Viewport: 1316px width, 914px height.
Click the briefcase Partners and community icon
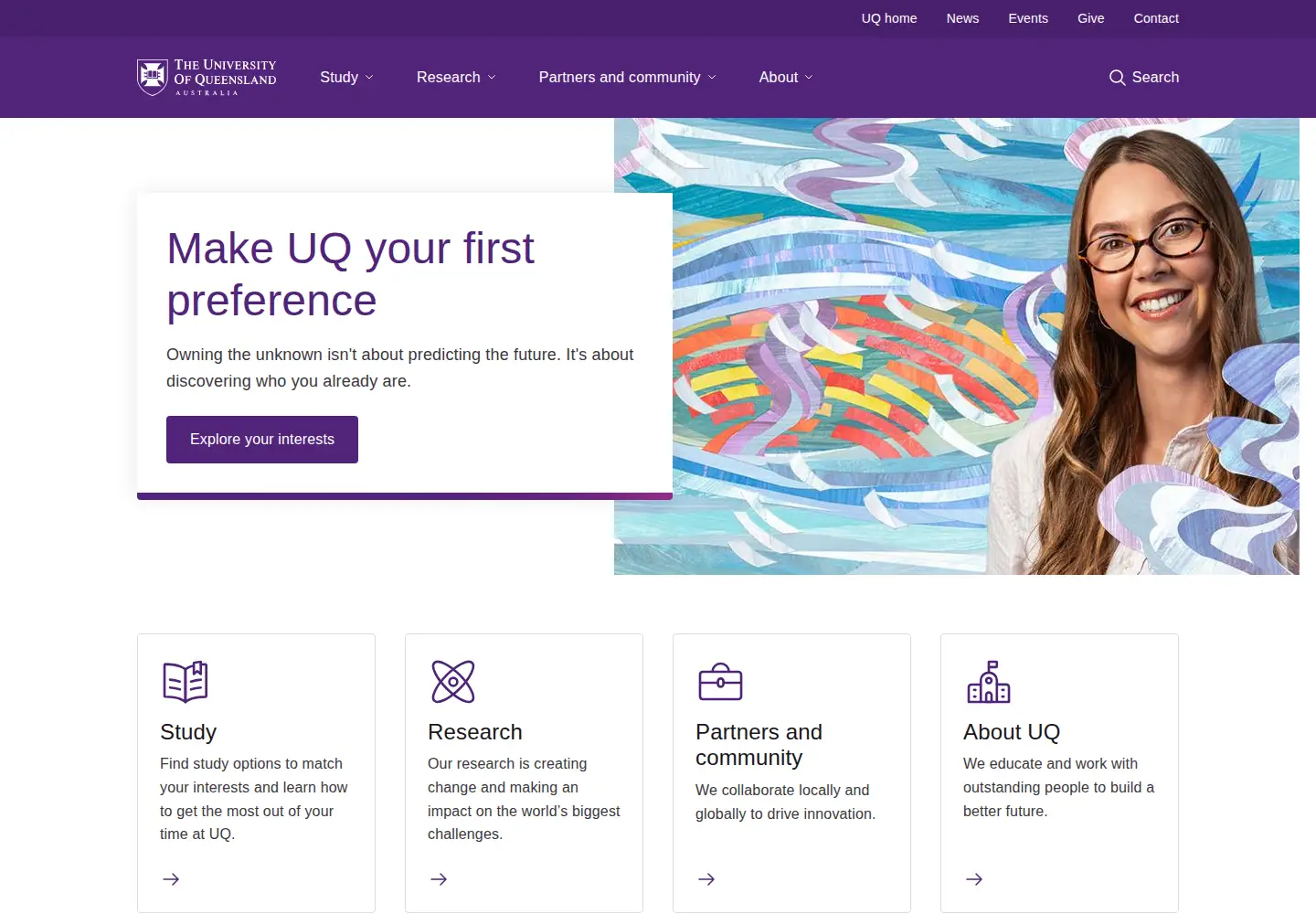[720, 682]
